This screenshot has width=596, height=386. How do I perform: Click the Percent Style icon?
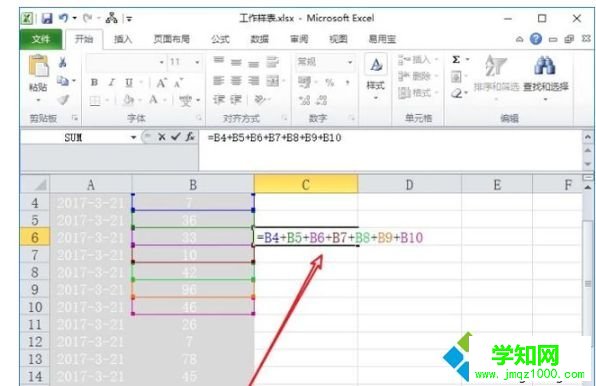[x=330, y=82]
